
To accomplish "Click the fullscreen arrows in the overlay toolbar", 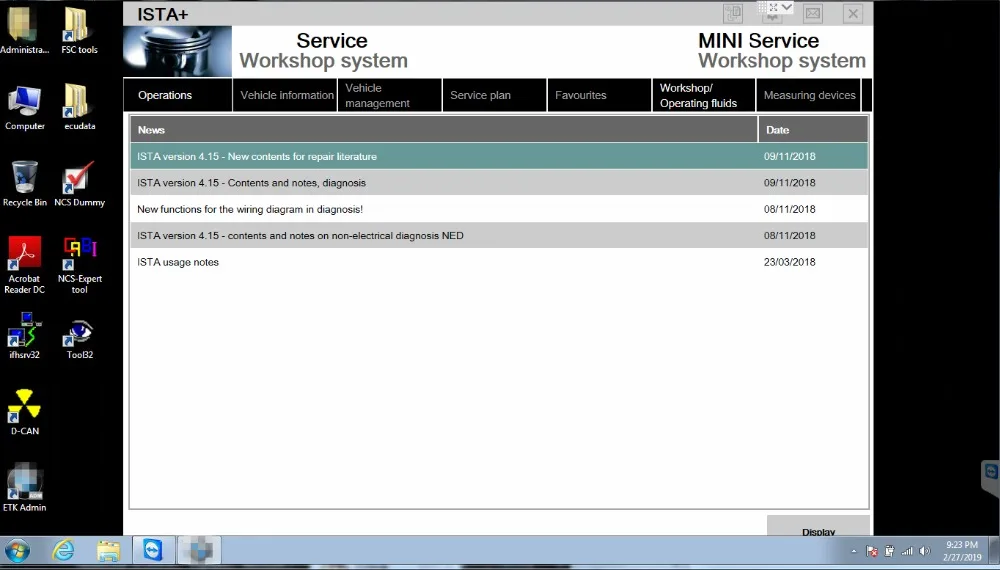I will (774, 7).
